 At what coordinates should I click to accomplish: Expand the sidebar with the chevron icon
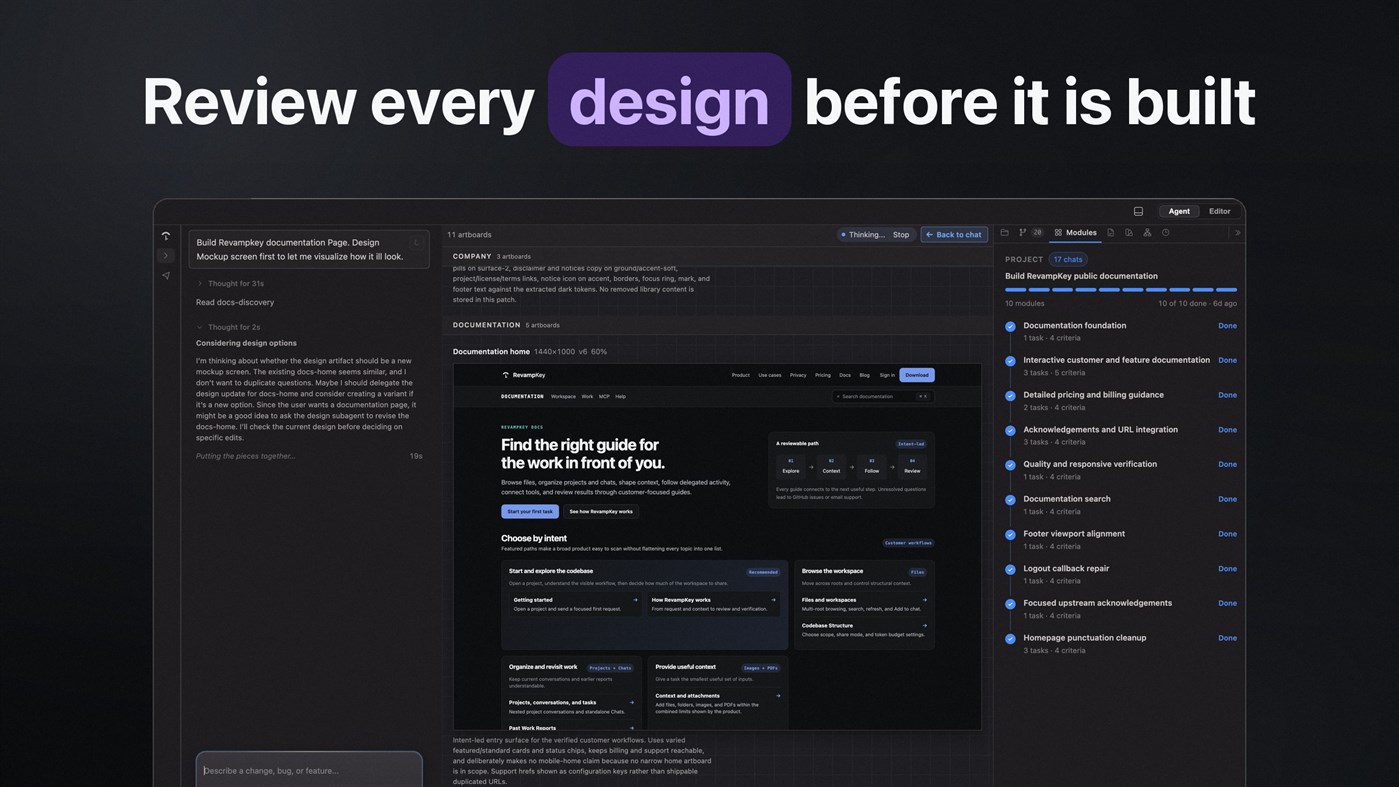point(166,256)
